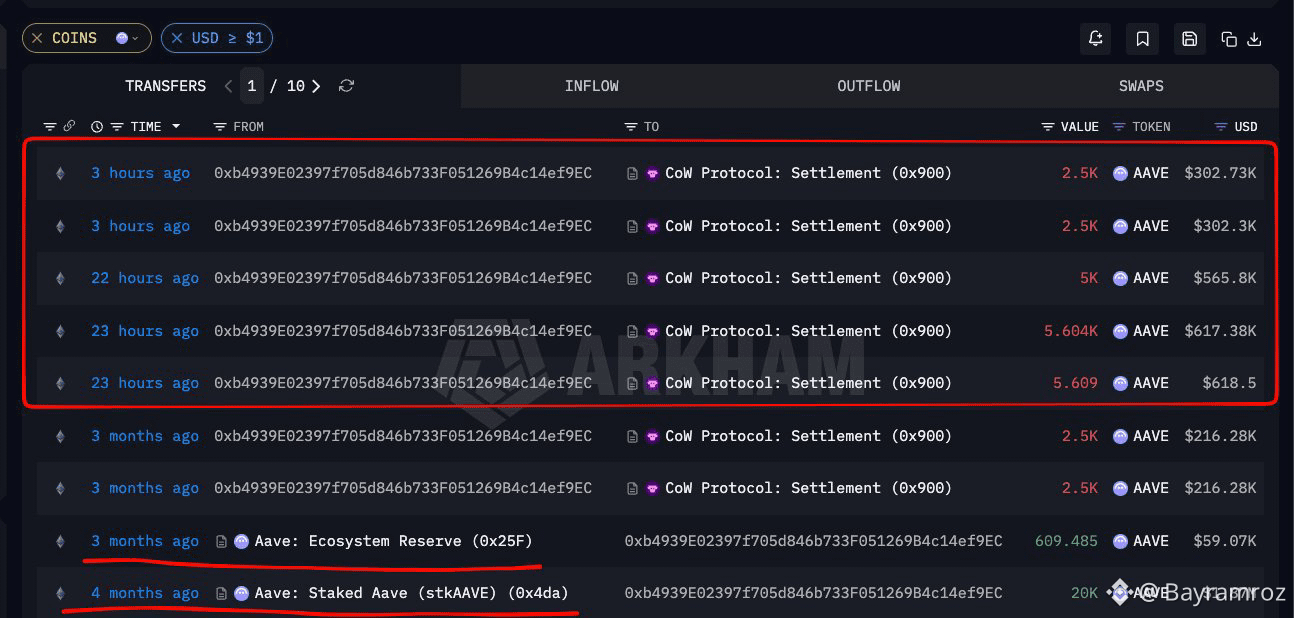Click Ethereum icon on the $302.73K row
Viewport: 1294px width, 618px height.
click(x=60, y=173)
